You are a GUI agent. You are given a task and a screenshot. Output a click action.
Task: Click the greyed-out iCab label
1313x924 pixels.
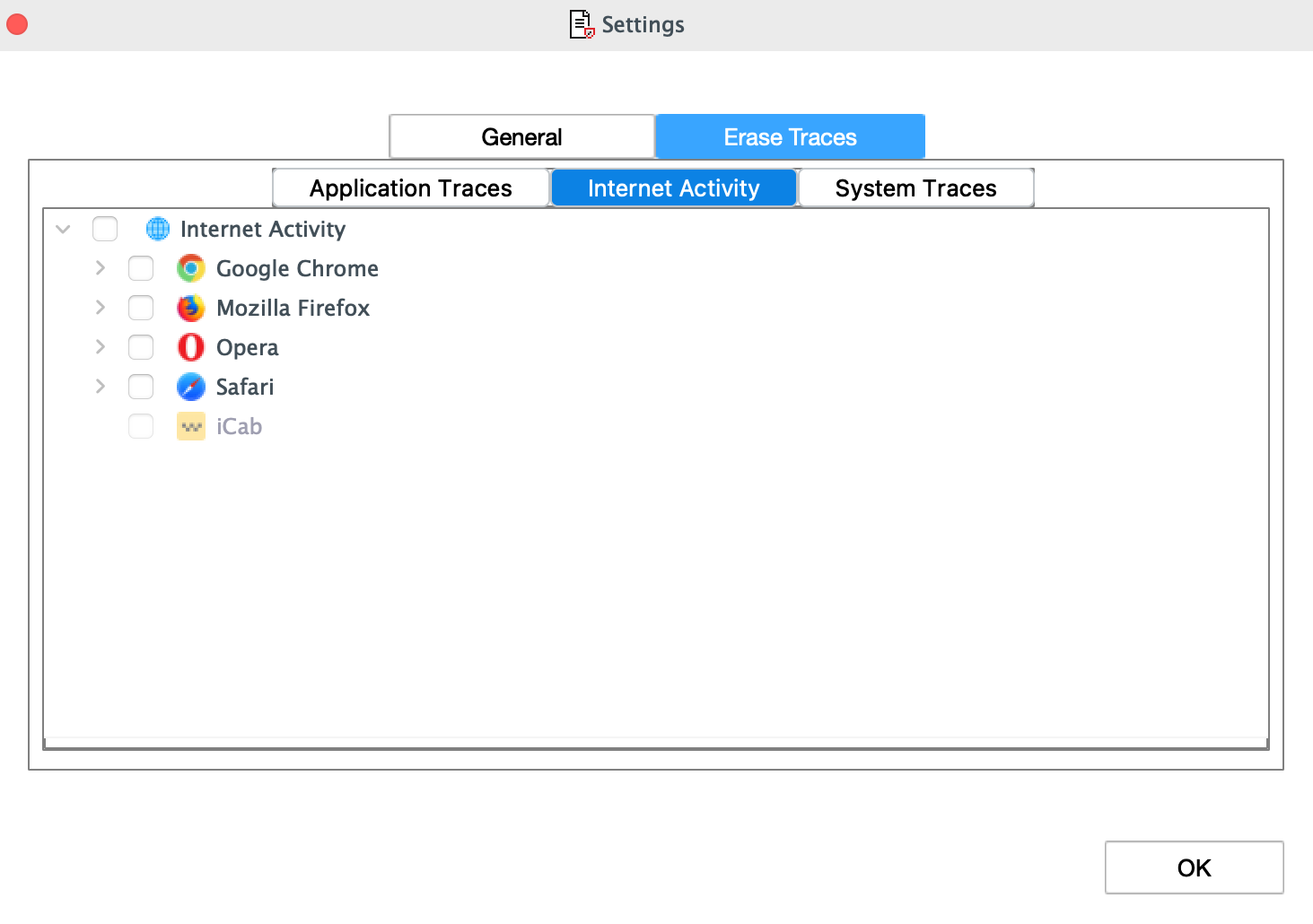point(239,426)
